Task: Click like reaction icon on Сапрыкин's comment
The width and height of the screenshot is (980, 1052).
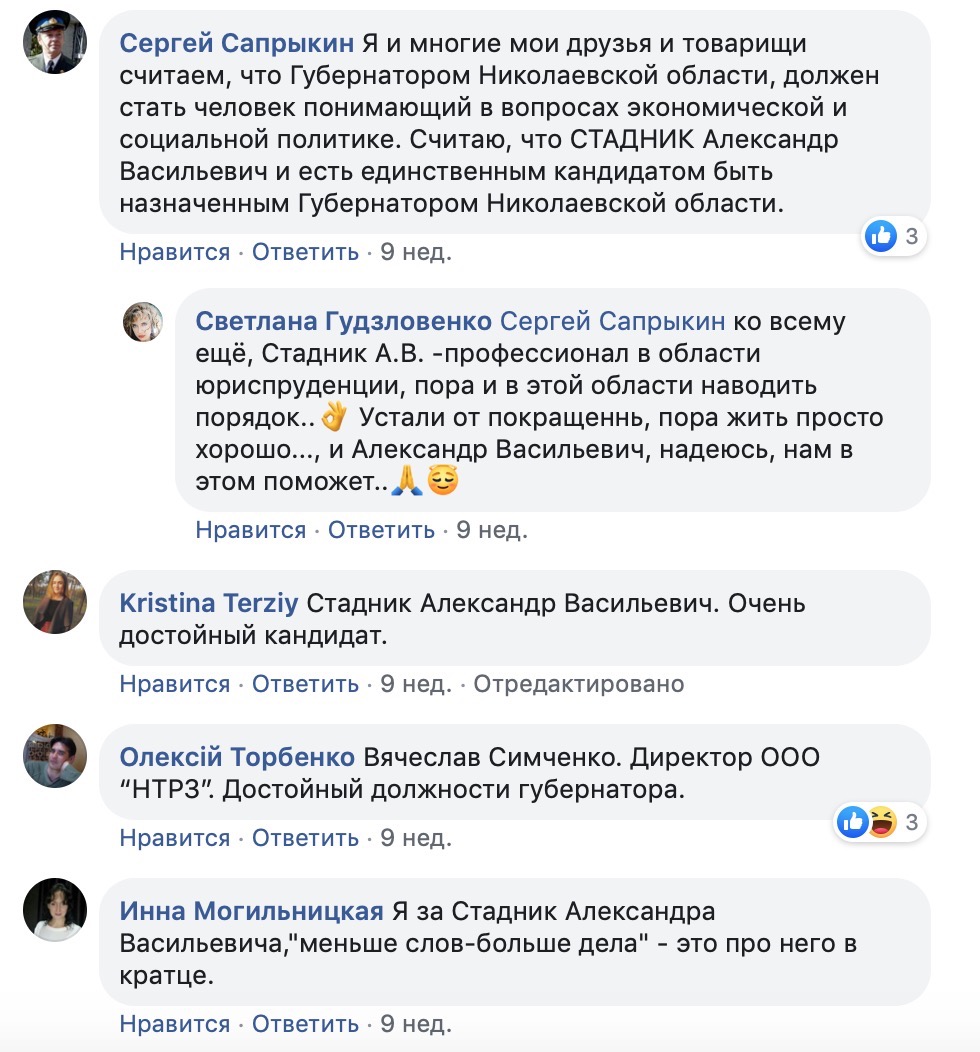Action: [x=880, y=236]
